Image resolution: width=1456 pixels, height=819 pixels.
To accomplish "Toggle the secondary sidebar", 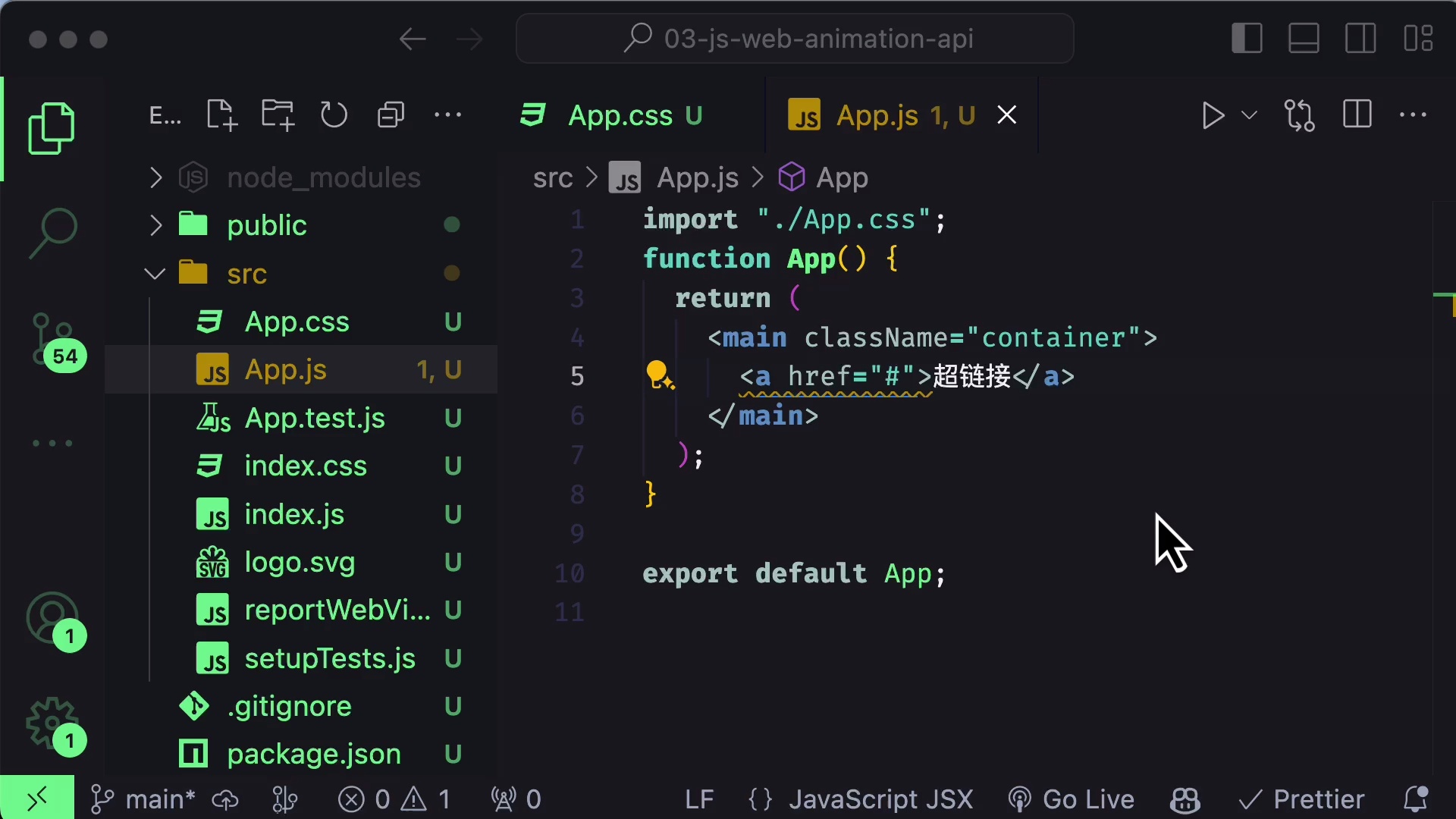I will (1360, 37).
